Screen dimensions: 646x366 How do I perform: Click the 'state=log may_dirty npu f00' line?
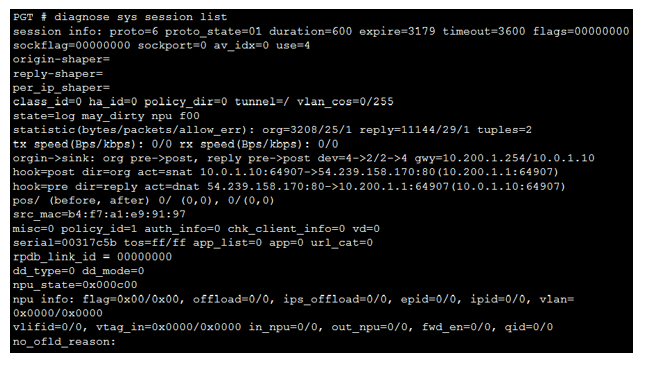point(106,116)
